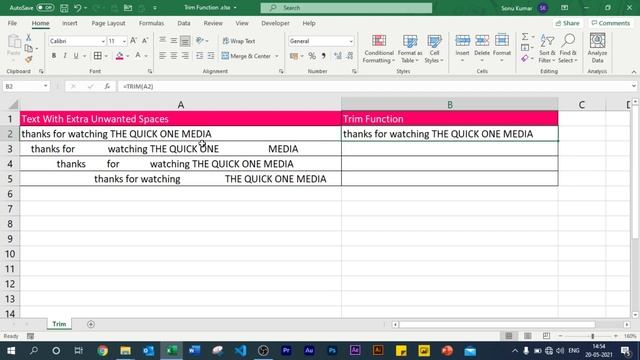The height and width of the screenshot is (360, 640).
Task: Open Quick Access Toolbar customize arrow
Action: point(155,8)
